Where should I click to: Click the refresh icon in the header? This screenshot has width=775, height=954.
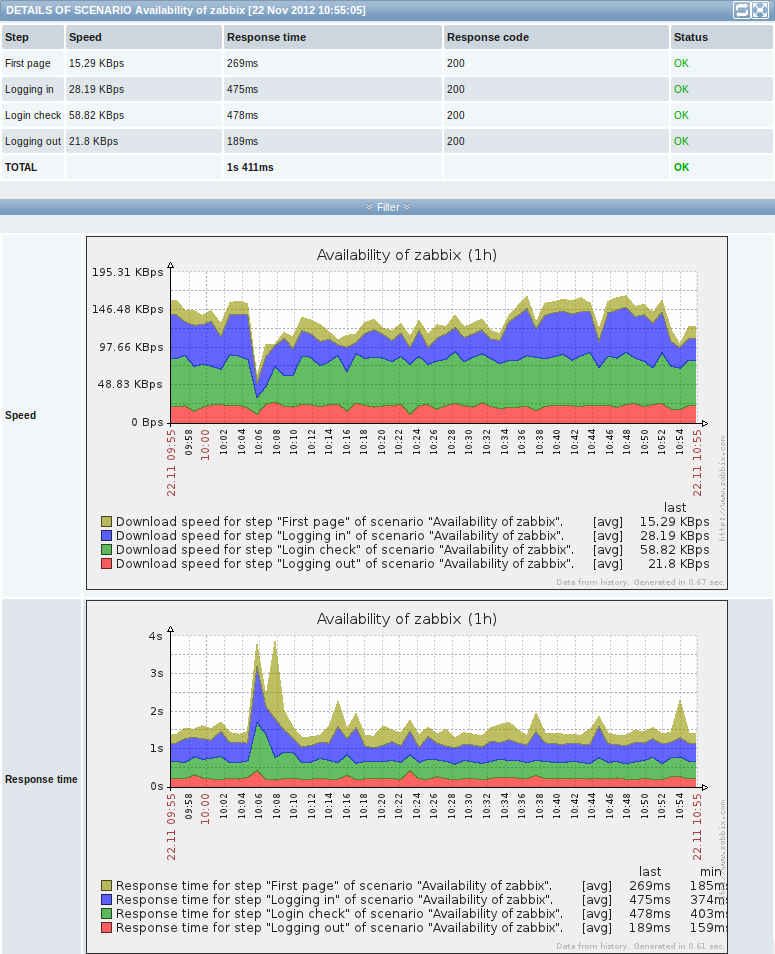(741, 10)
